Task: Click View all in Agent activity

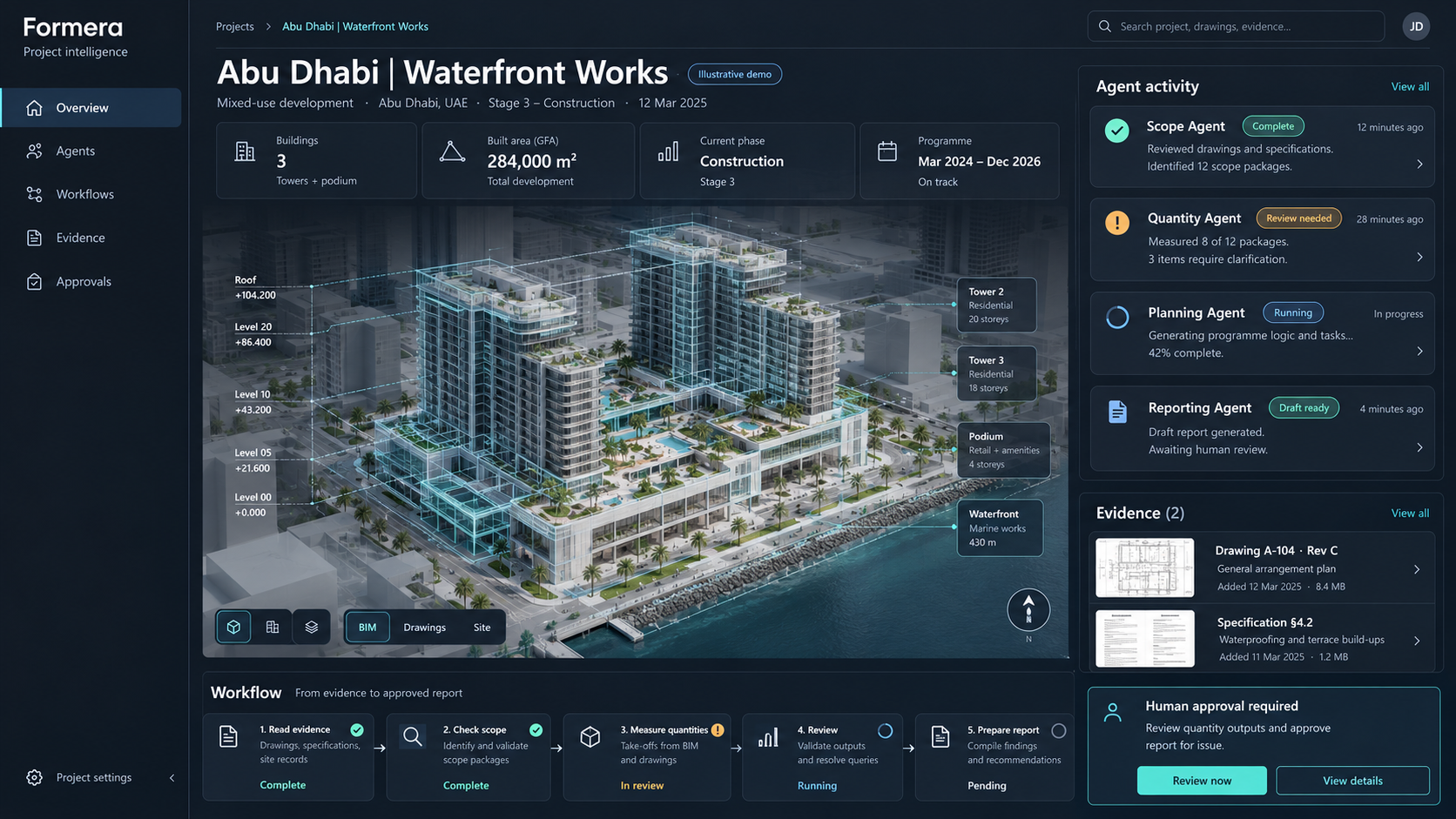Action: tap(1410, 86)
